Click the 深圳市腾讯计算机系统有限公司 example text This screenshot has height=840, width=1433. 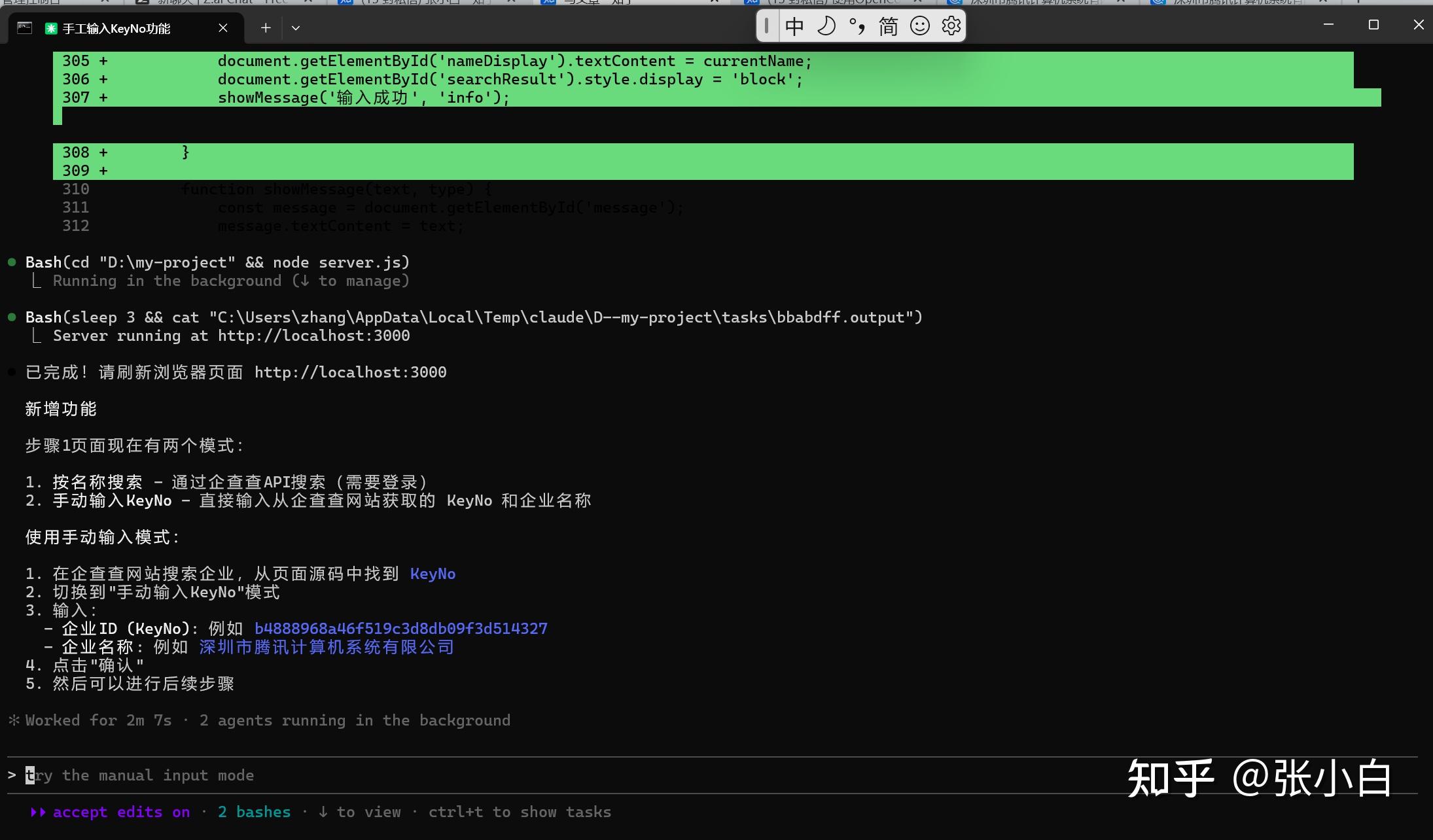pyautogui.click(x=326, y=647)
